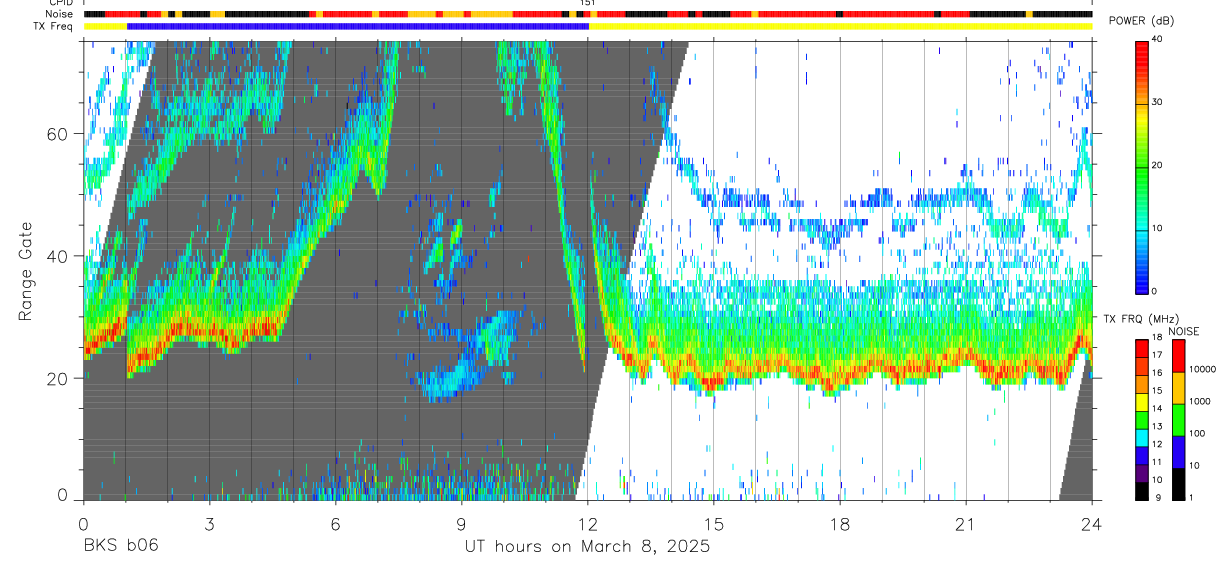Click the red segment of the NOISE color bar
1228x567 pixels.
(1177, 355)
